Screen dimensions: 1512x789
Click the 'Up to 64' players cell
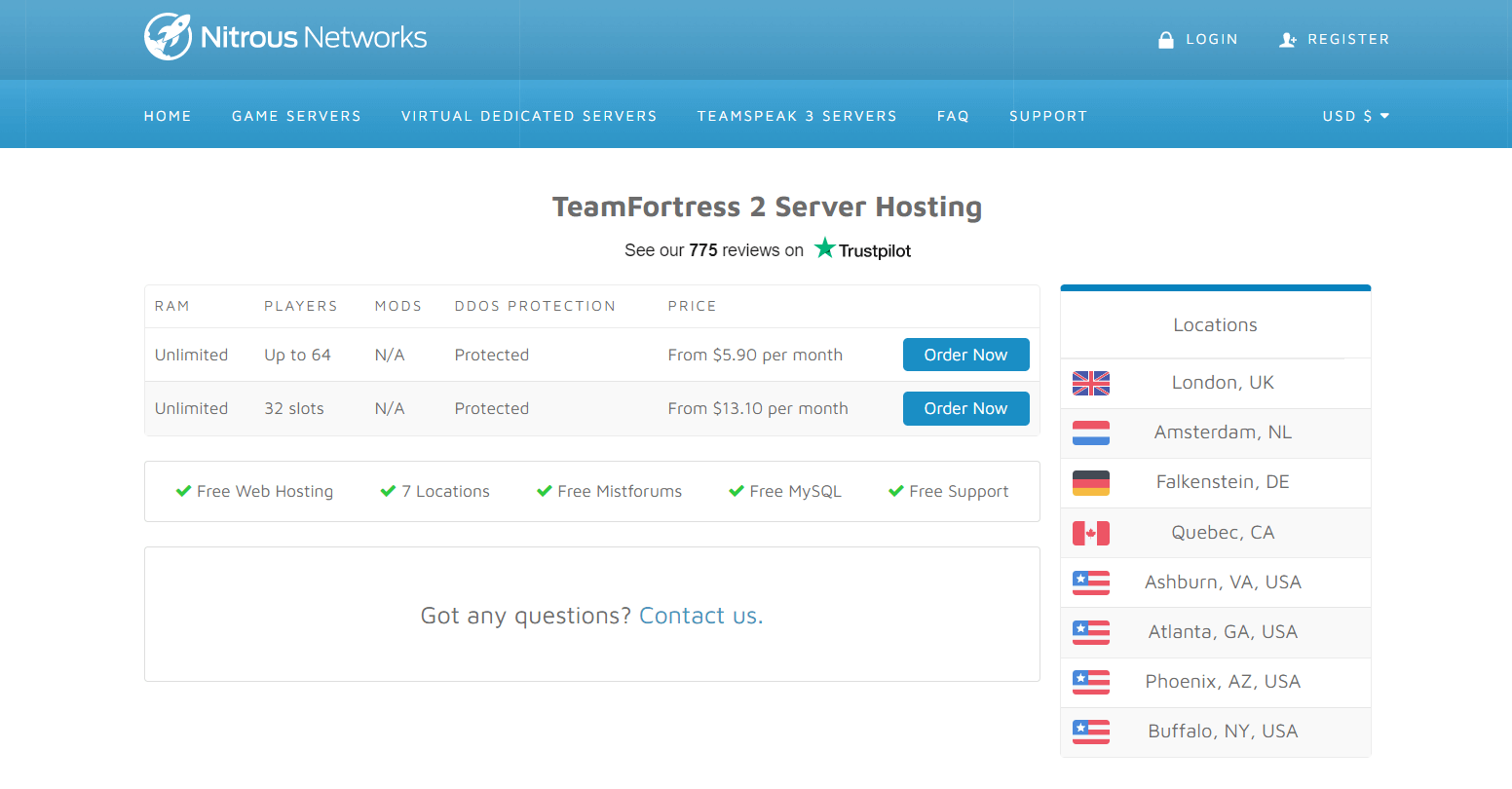tap(297, 355)
